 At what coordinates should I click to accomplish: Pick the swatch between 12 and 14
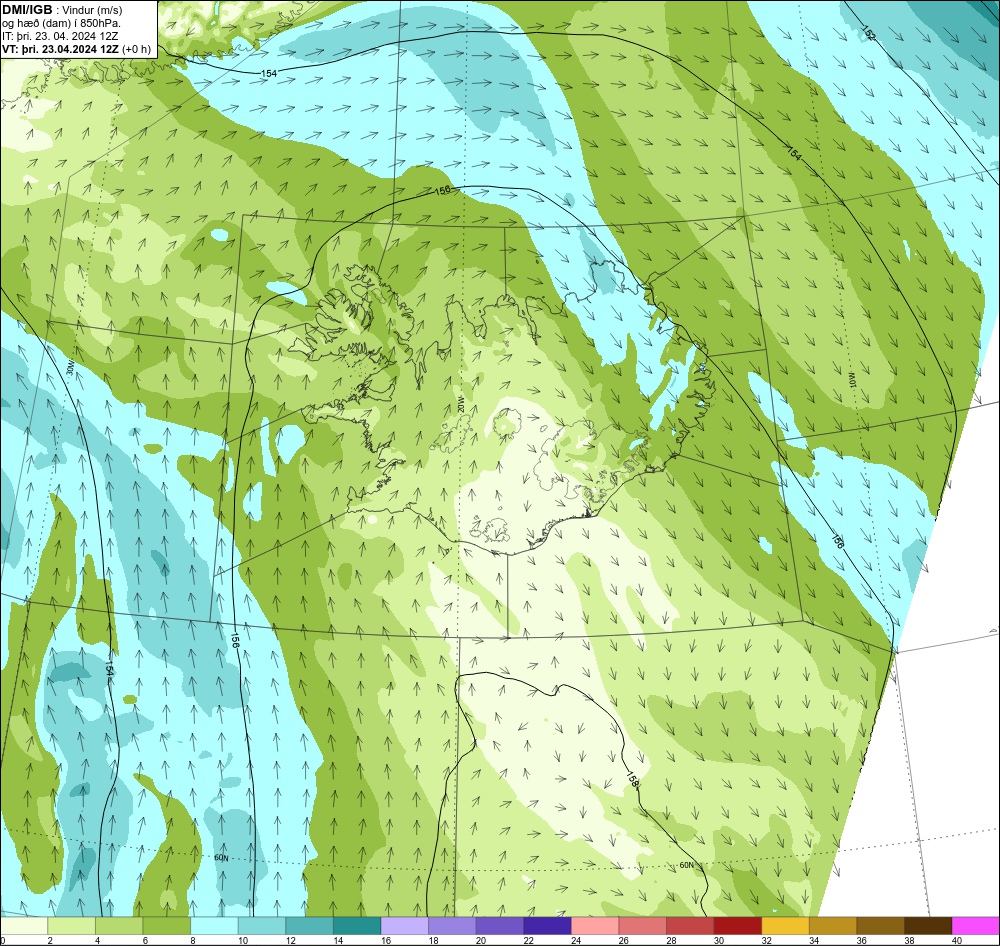309,926
